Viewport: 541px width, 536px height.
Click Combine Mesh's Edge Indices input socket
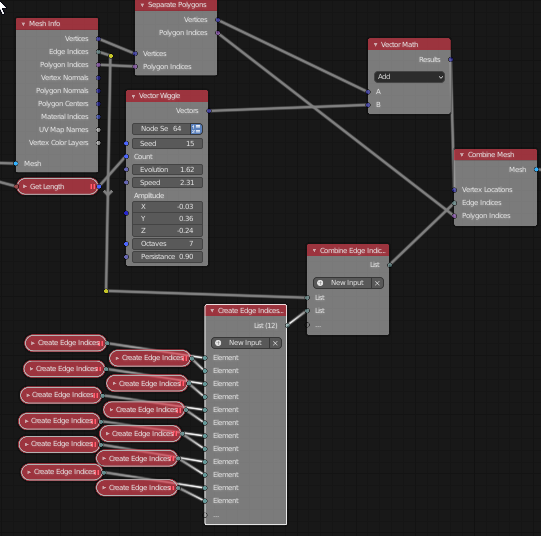point(454,203)
